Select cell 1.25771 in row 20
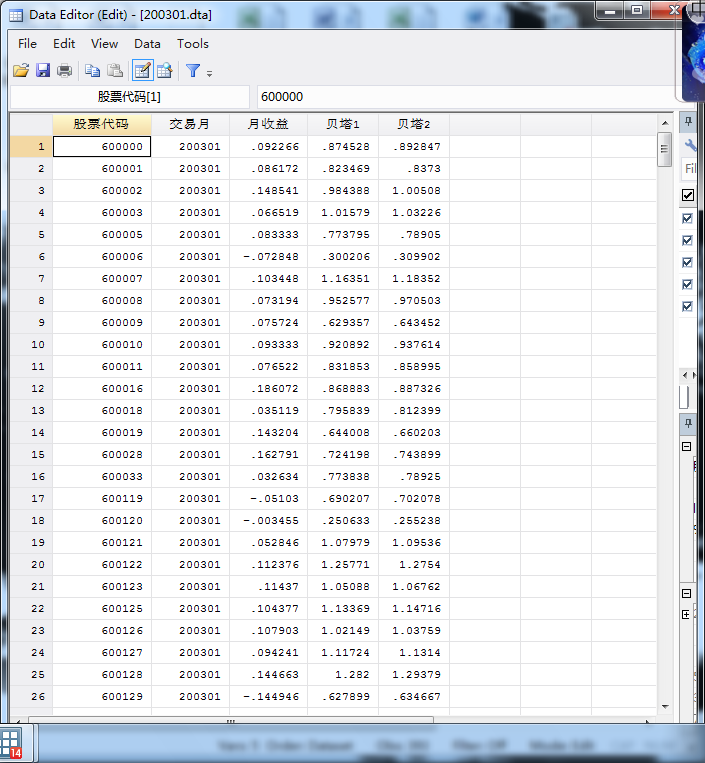This screenshot has height=763, width=705. tap(343, 564)
